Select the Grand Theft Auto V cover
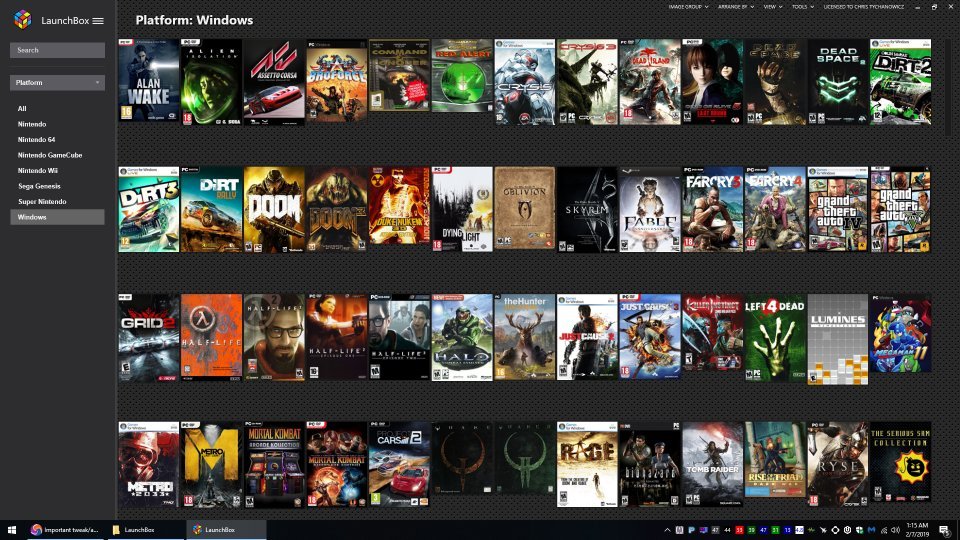The image size is (960, 540). (x=900, y=209)
